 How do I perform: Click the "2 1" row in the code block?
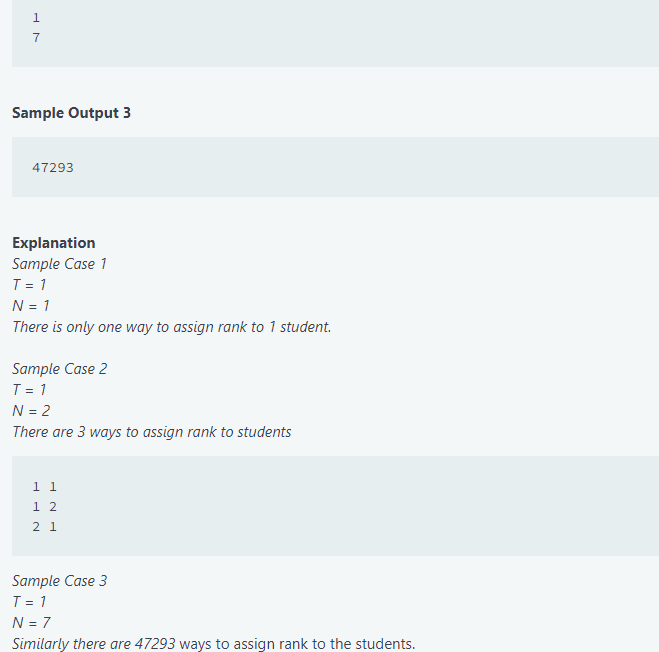tap(45, 526)
